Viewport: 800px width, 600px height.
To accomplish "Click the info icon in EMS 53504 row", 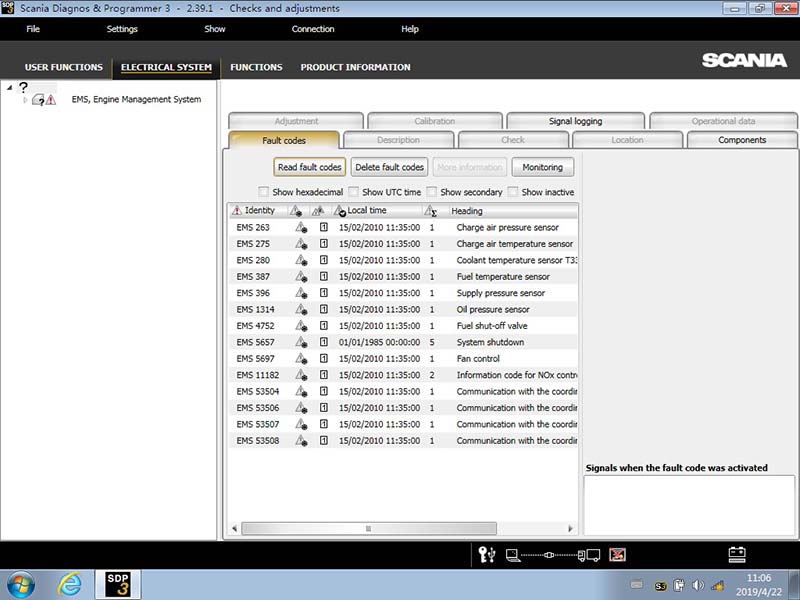I will coord(323,391).
